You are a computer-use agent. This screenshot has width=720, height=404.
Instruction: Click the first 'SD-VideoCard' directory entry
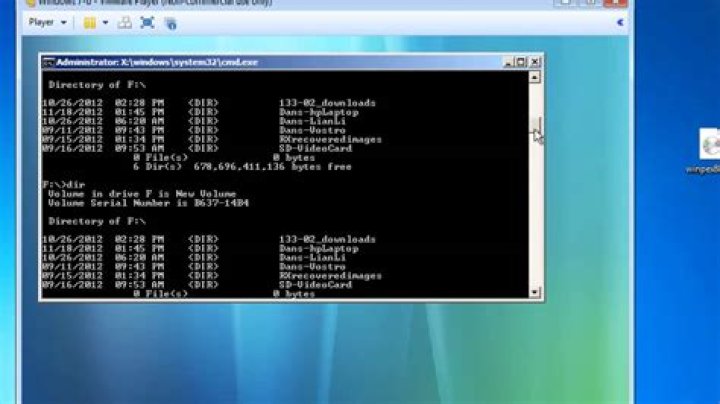click(315, 148)
